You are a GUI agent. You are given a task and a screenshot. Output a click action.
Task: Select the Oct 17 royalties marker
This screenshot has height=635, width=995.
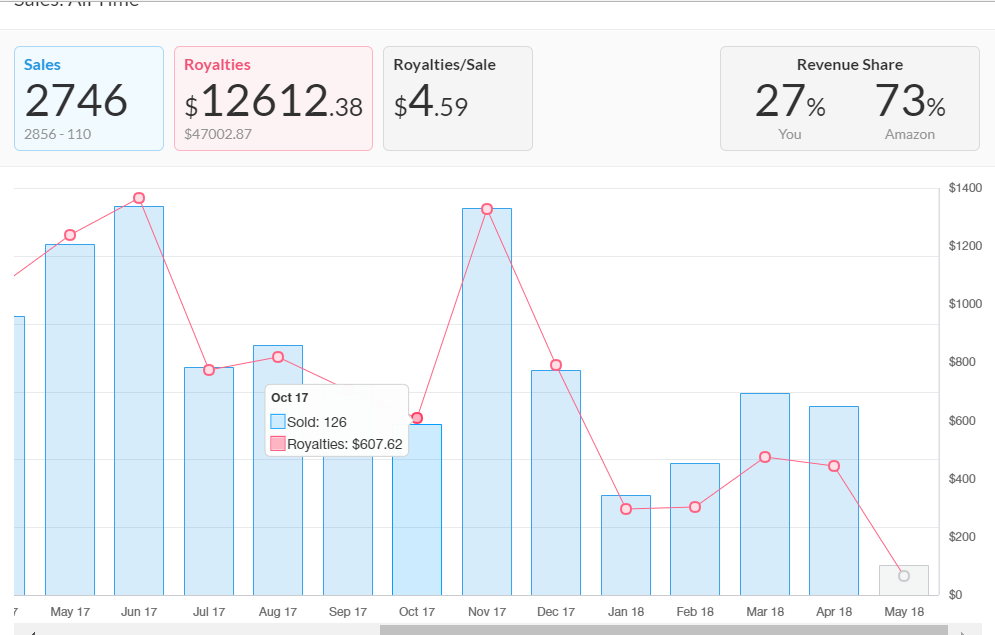click(x=417, y=418)
